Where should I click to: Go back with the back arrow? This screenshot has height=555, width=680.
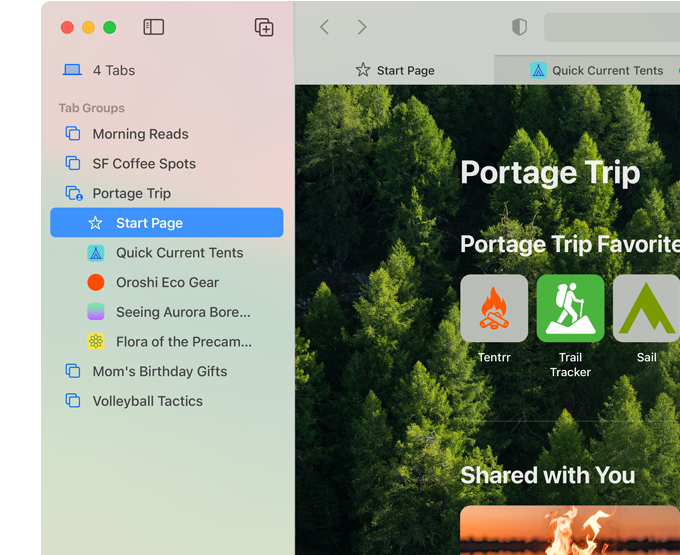pyautogui.click(x=324, y=27)
